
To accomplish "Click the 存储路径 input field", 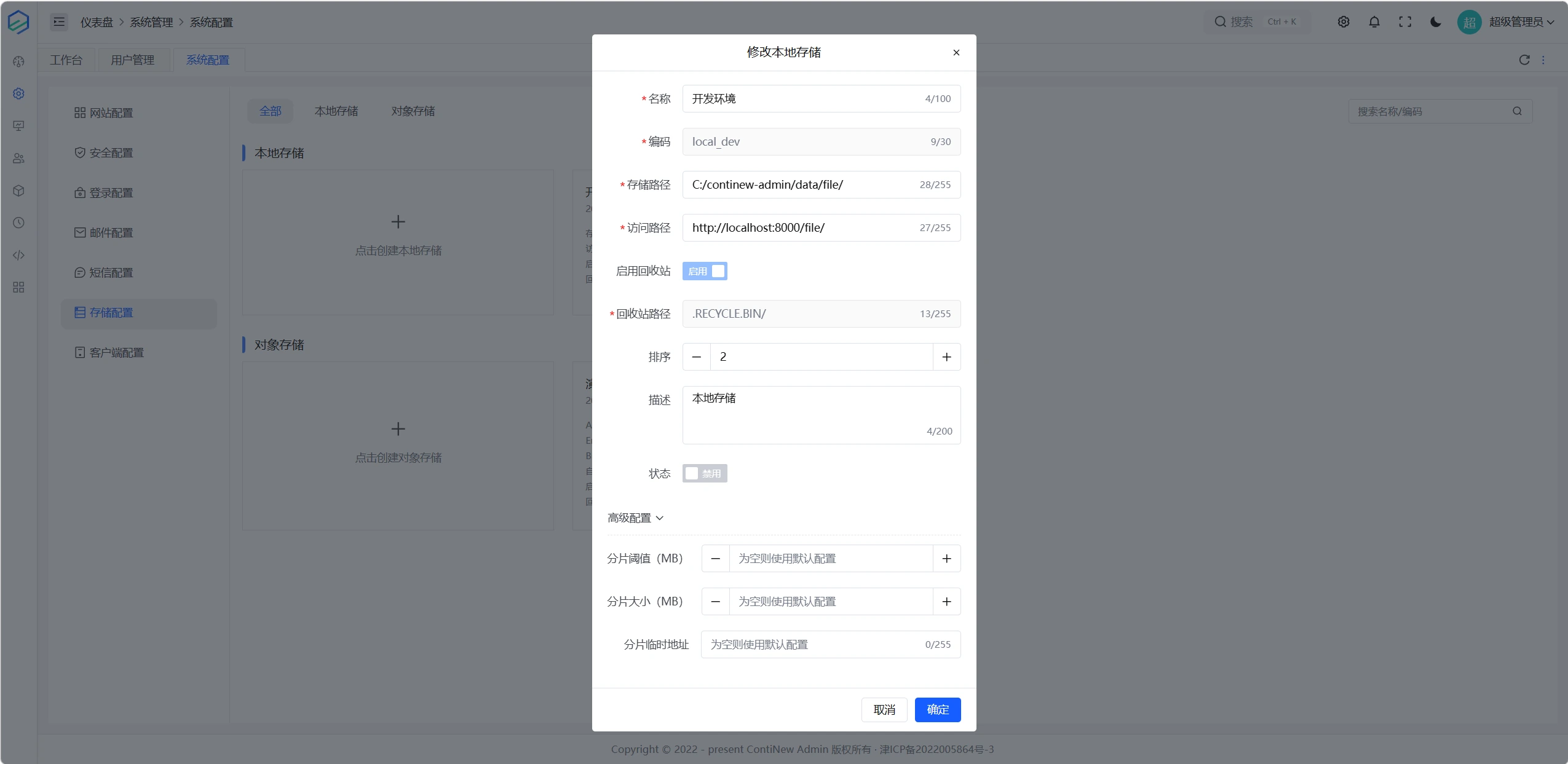I will [822, 185].
